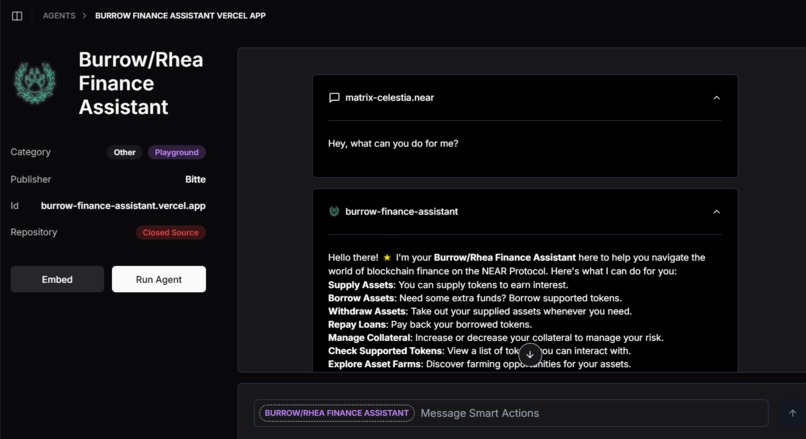
Task: Toggle the sidebar panel icon
Action: pos(17,16)
